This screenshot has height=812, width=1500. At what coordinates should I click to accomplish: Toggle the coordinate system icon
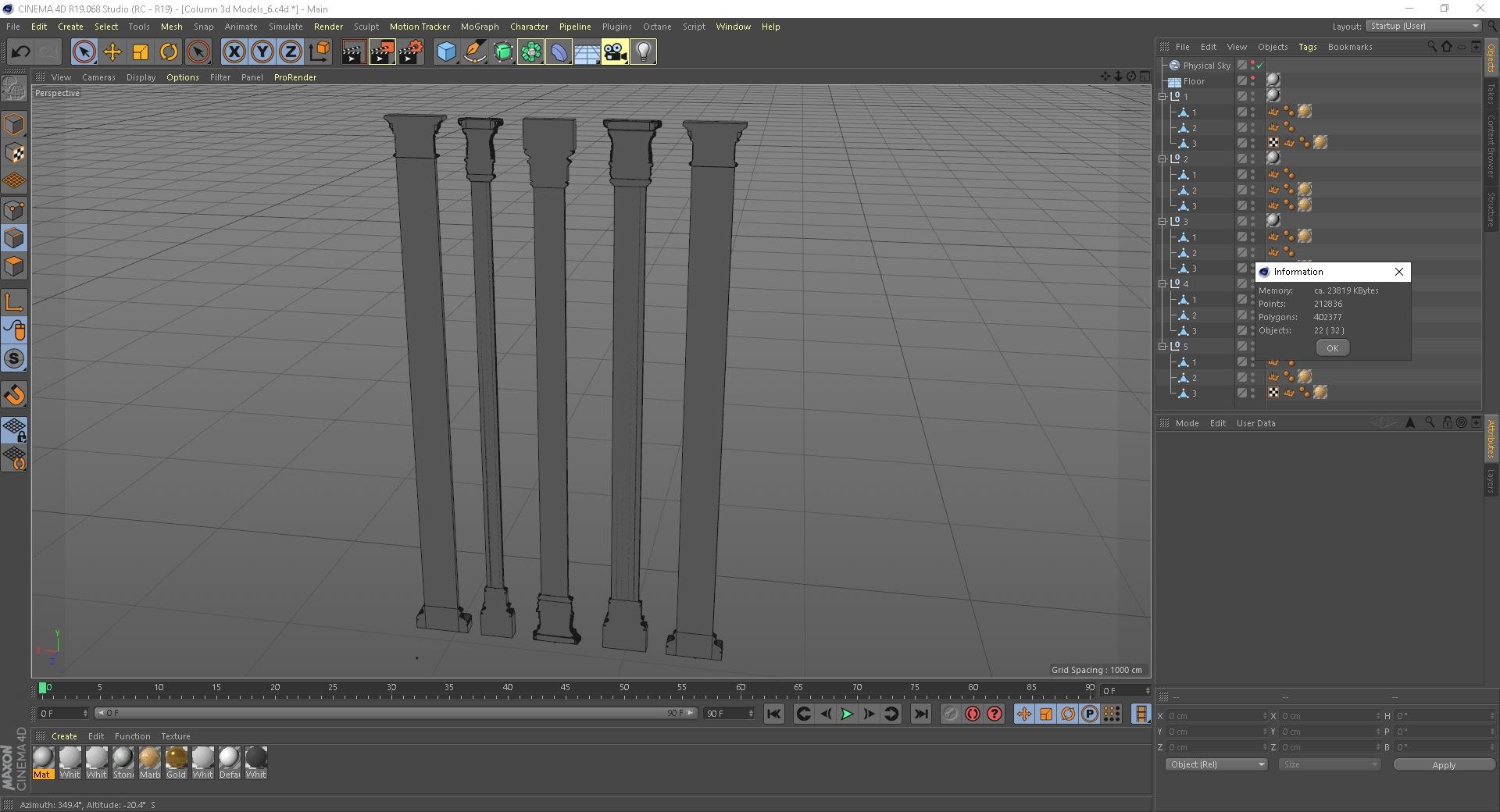coord(319,52)
